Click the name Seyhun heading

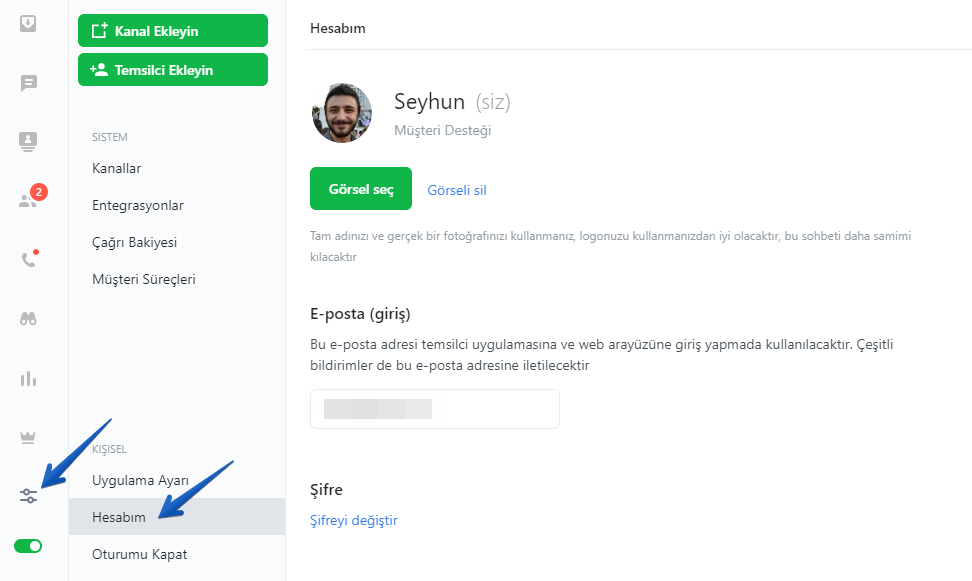(430, 102)
